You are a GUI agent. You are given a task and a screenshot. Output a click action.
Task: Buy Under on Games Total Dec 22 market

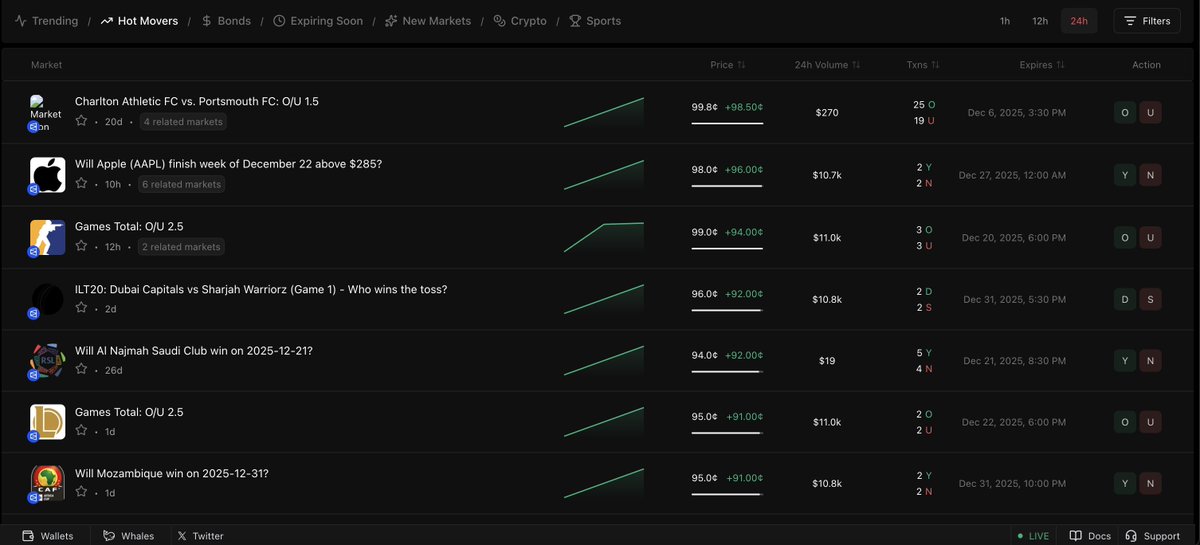click(x=1150, y=422)
